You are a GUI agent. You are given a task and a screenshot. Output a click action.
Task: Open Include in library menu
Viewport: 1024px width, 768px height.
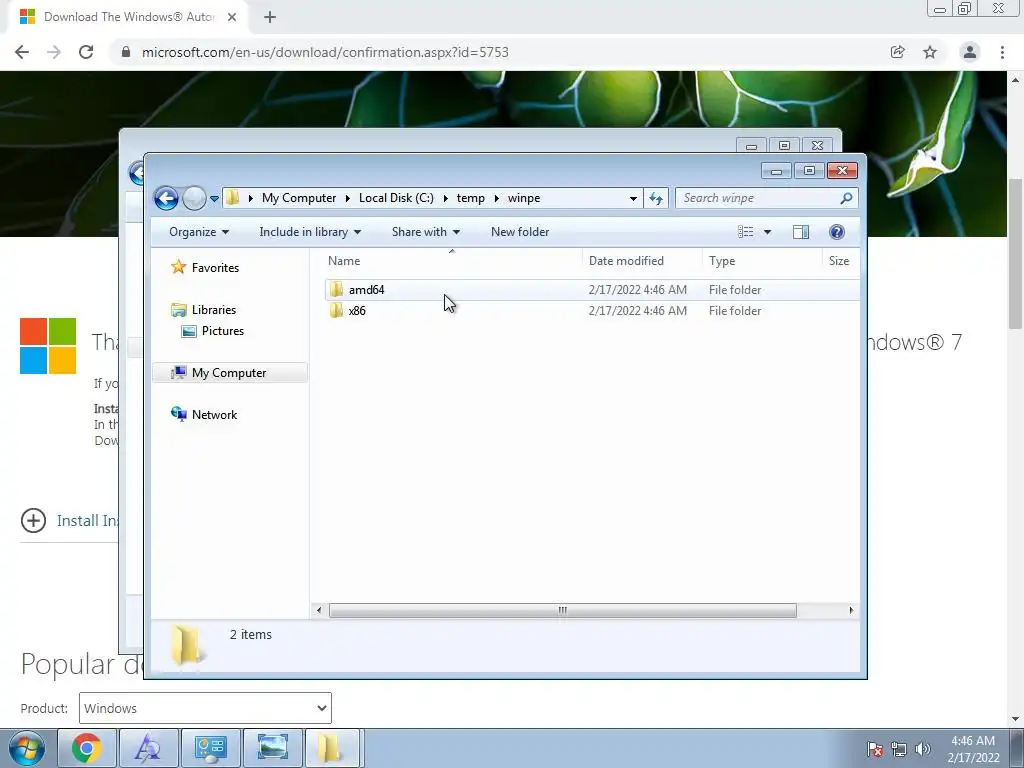310,232
